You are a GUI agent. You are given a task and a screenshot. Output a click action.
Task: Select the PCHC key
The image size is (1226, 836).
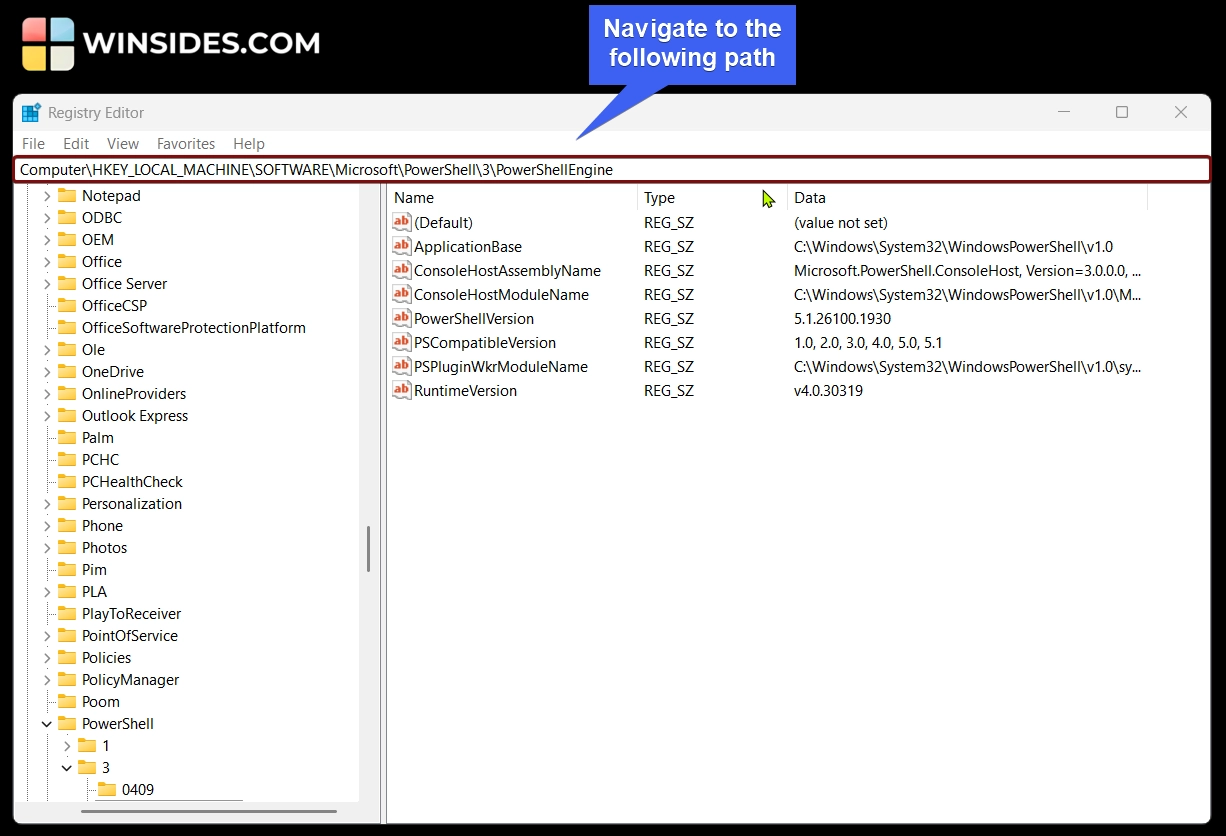[100, 459]
